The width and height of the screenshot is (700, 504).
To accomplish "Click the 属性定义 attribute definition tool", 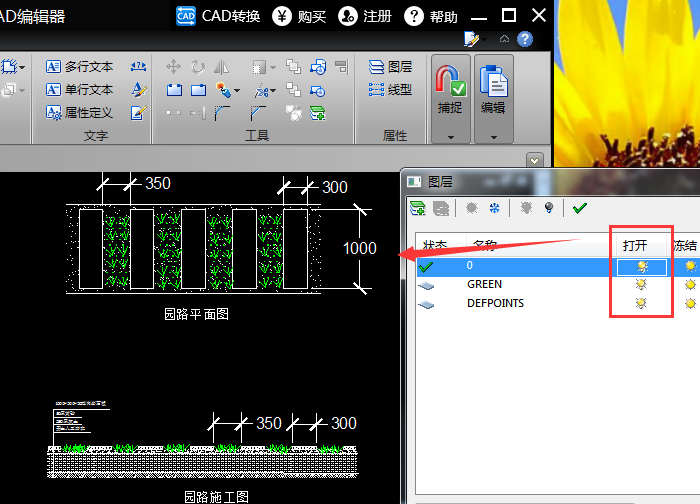I will [x=80, y=113].
